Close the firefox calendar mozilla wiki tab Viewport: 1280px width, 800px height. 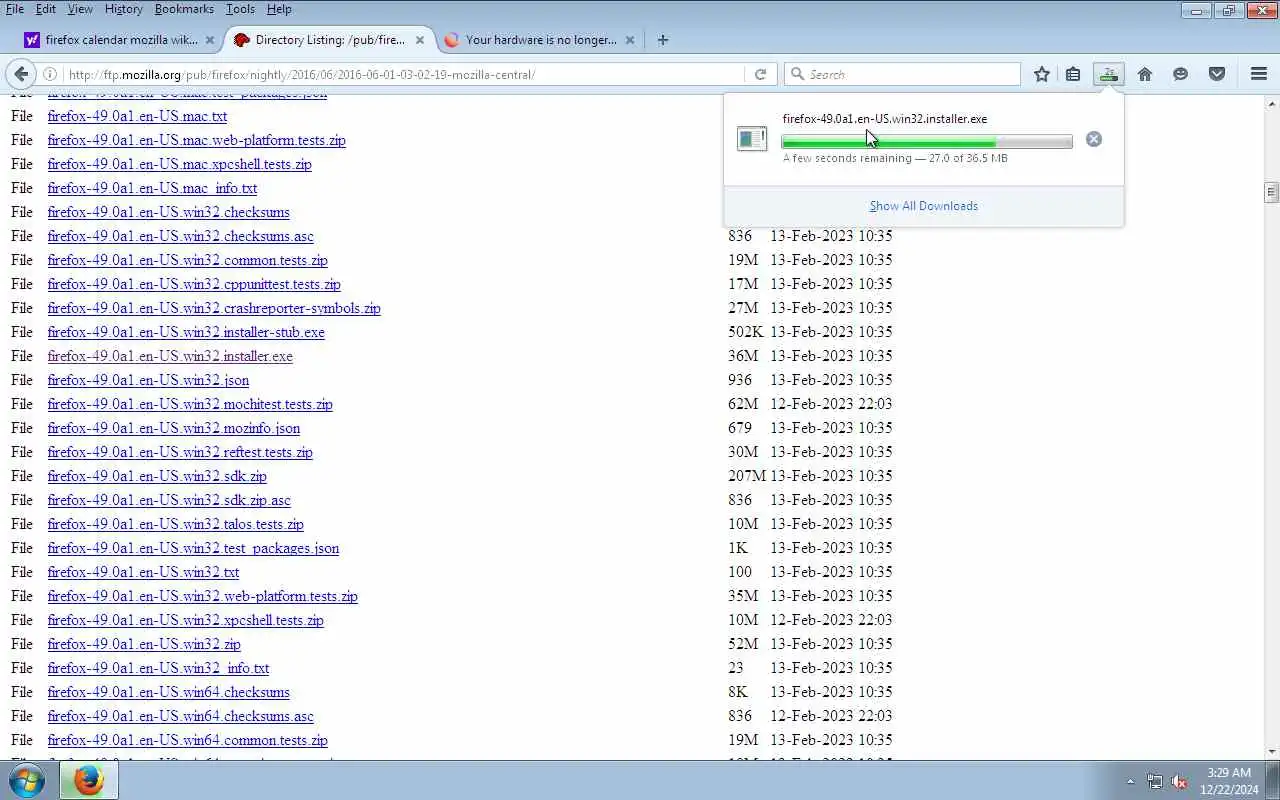coord(210,40)
